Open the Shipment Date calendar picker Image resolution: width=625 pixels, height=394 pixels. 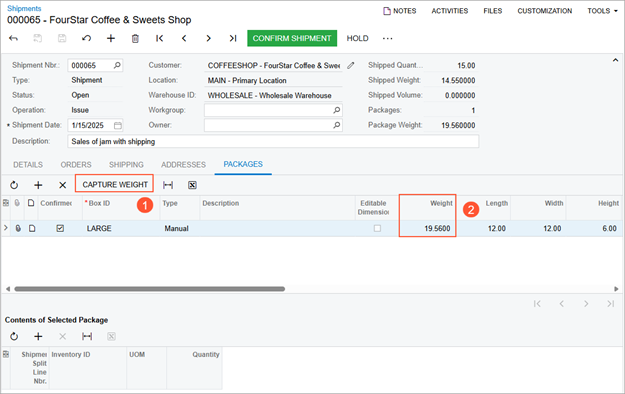coord(118,126)
